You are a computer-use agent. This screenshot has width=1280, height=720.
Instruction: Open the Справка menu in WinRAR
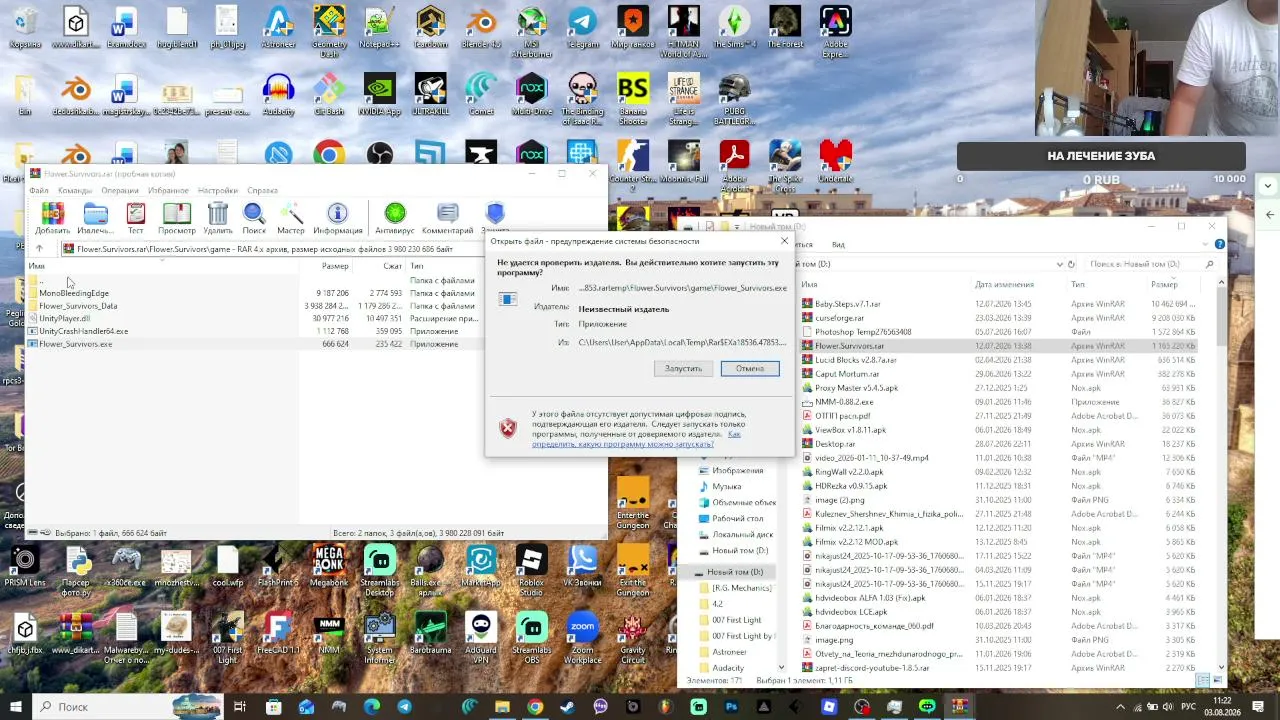click(262, 190)
